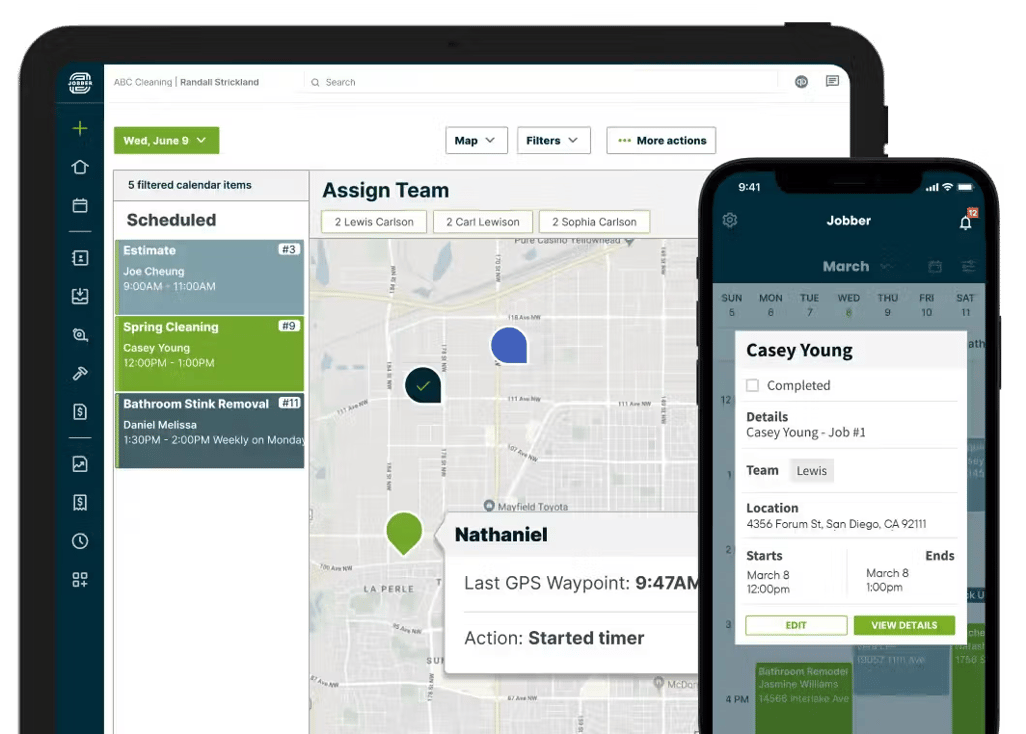1026x734 pixels.
Task: Open the calendar icon in sidebar
Action: click(x=80, y=205)
